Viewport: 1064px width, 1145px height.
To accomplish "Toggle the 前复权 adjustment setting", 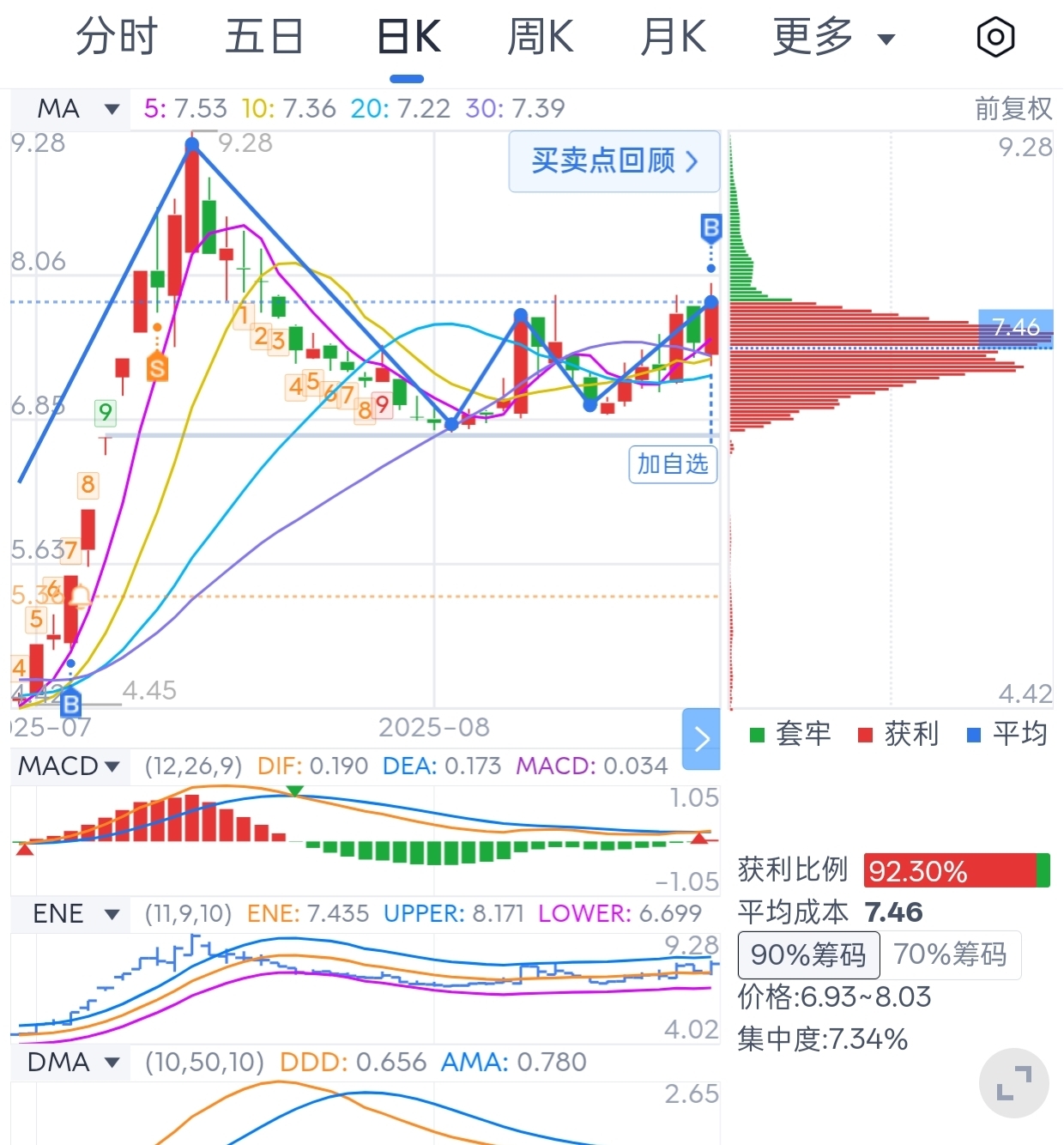I will (1013, 109).
